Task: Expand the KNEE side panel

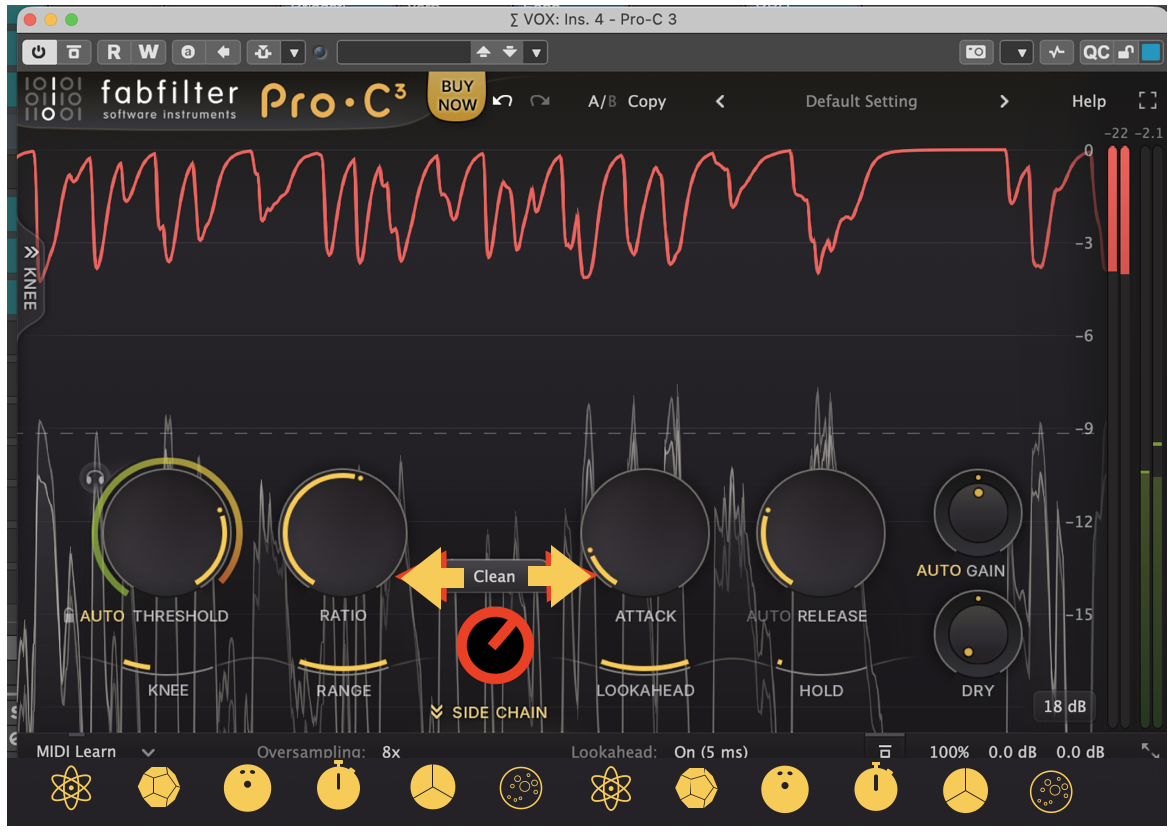Action: coord(30,277)
